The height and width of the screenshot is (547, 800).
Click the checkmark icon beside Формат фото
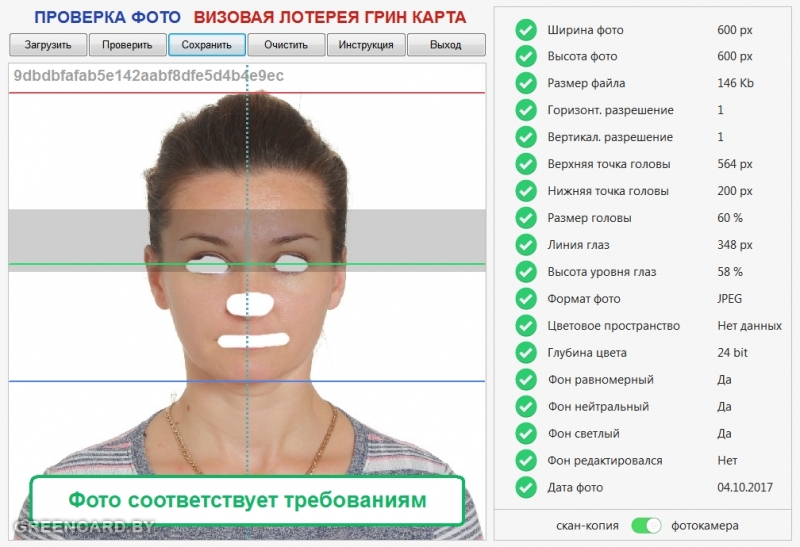526,299
